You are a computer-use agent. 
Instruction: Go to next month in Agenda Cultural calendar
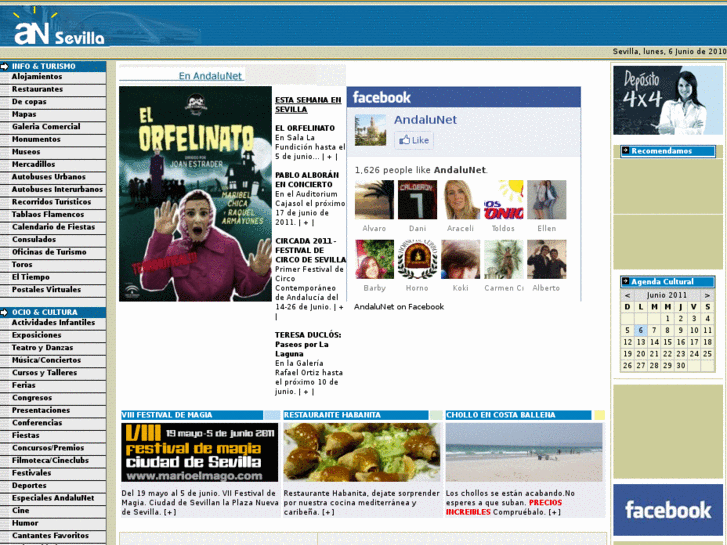coord(707,295)
